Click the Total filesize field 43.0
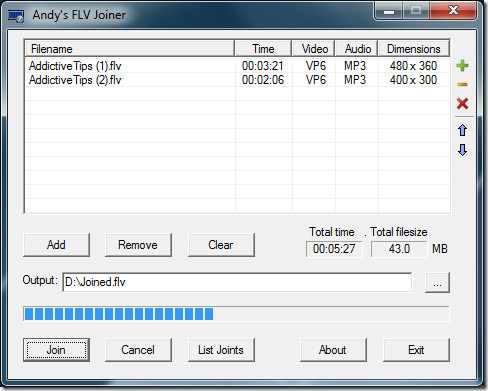 pos(399,249)
